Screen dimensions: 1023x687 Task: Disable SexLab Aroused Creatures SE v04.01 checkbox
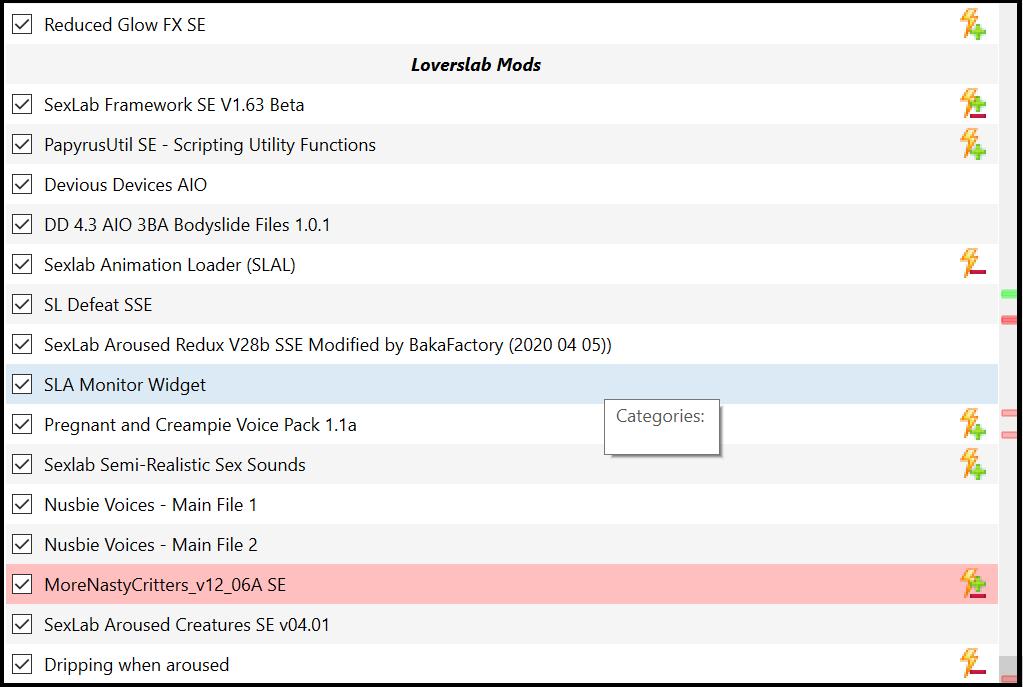coord(22,624)
